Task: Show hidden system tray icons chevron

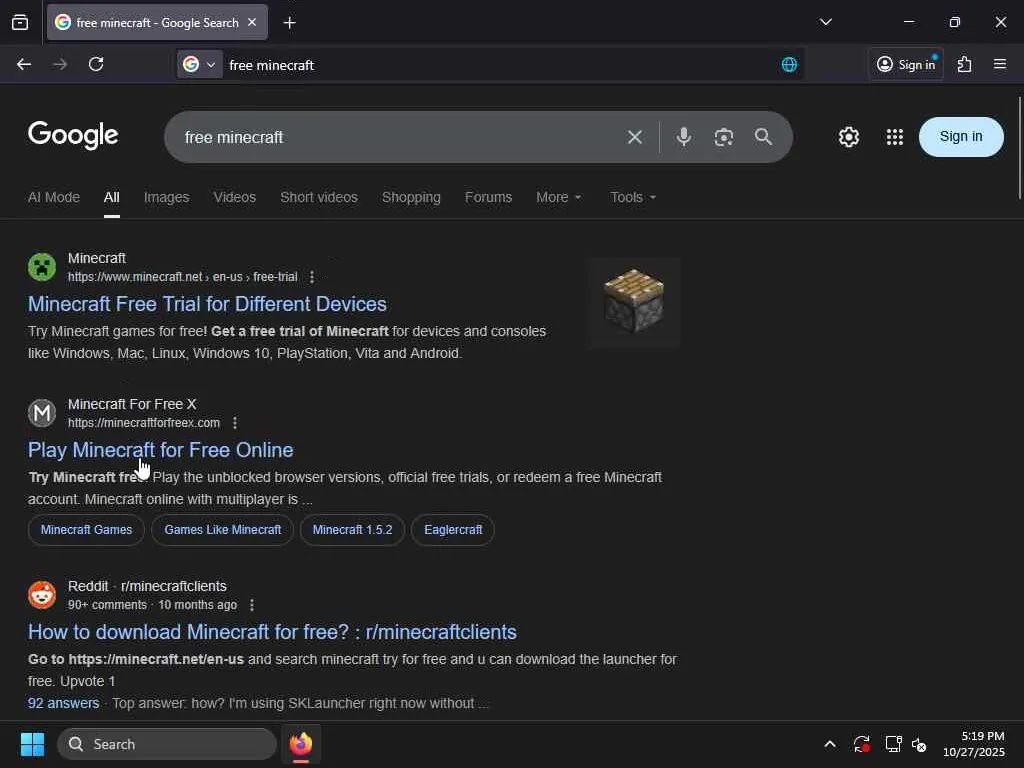Action: (830, 744)
